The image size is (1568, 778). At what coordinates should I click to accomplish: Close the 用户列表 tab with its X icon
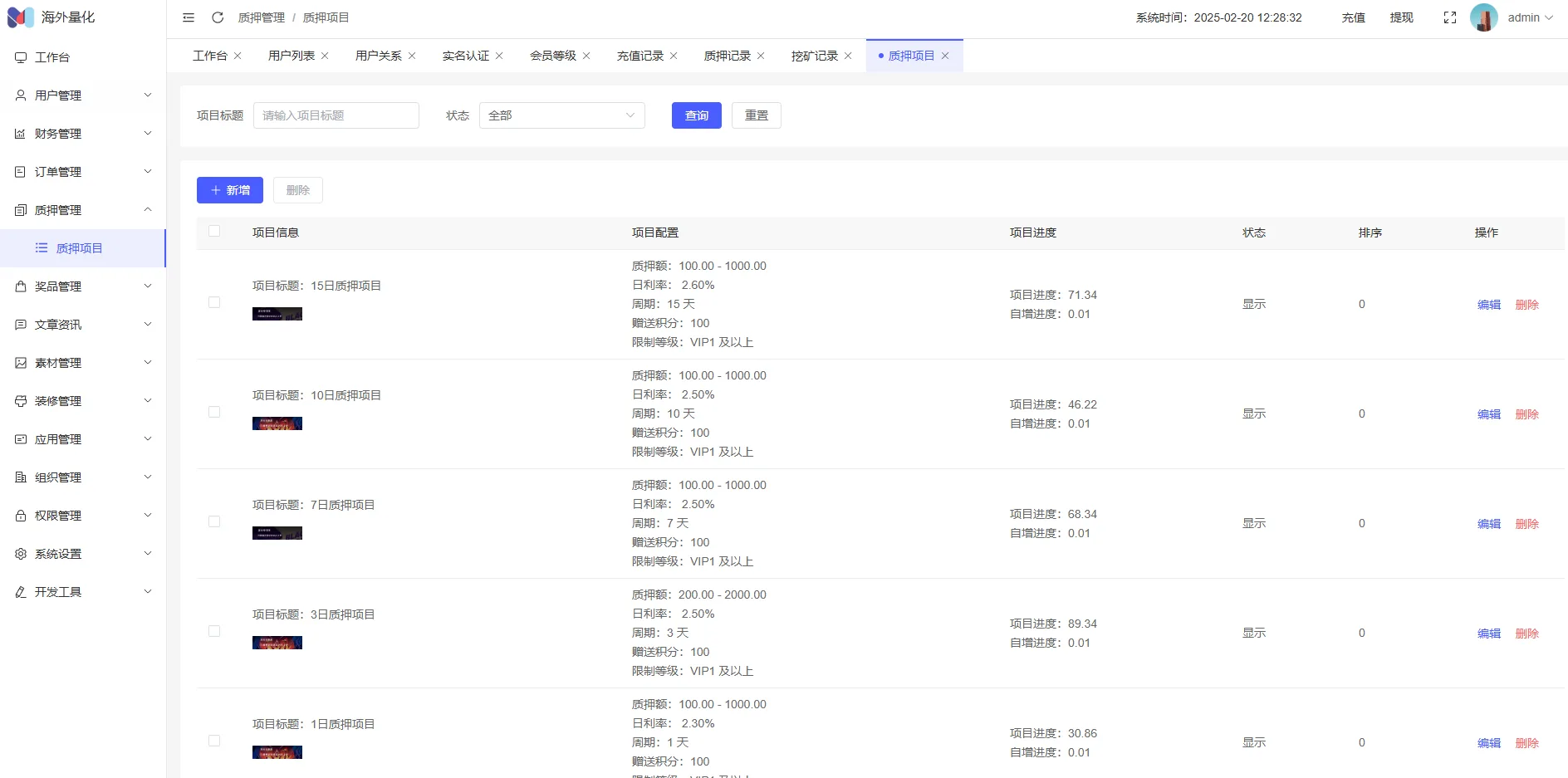(x=325, y=56)
